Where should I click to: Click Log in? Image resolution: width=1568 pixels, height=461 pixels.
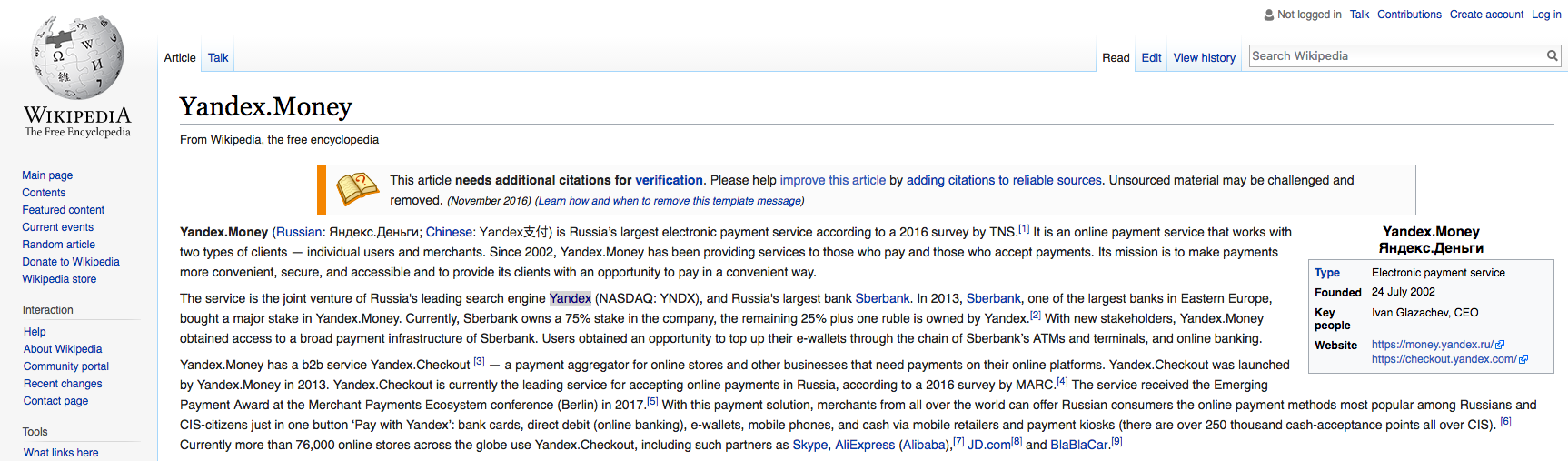click(1546, 15)
